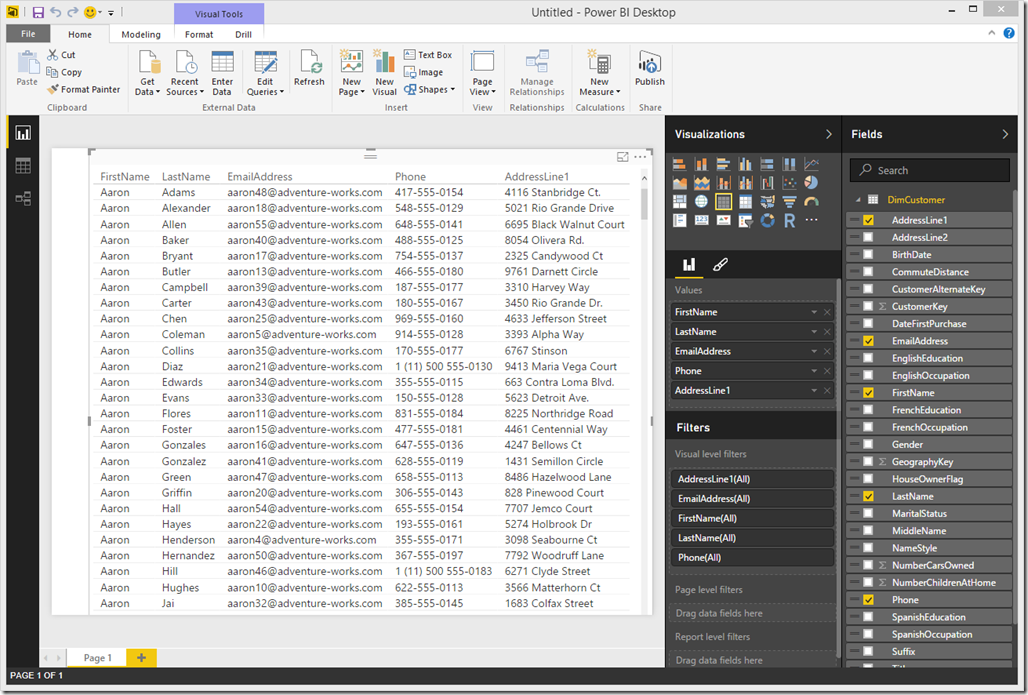This screenshot has width=1028, height=695.
Task: Check the MaritalStatus field
Action: click(x=868, y=513)
